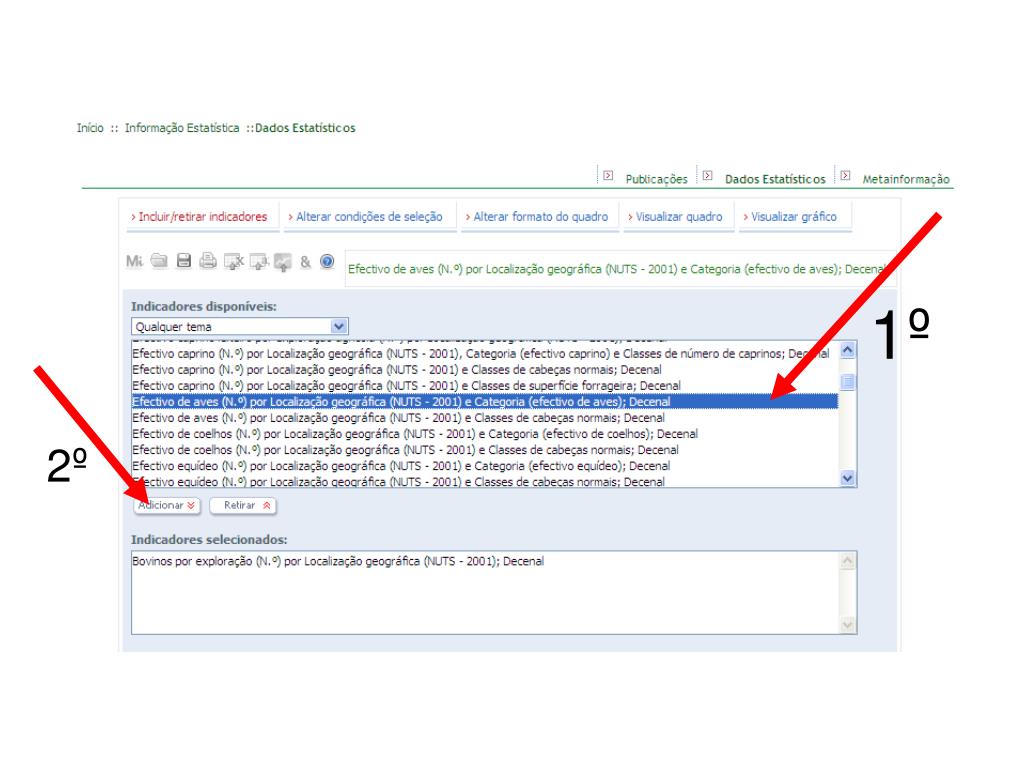The image size is (1024, 768).
Task: Click the export icon with X mark
Action: pos(233,262)
